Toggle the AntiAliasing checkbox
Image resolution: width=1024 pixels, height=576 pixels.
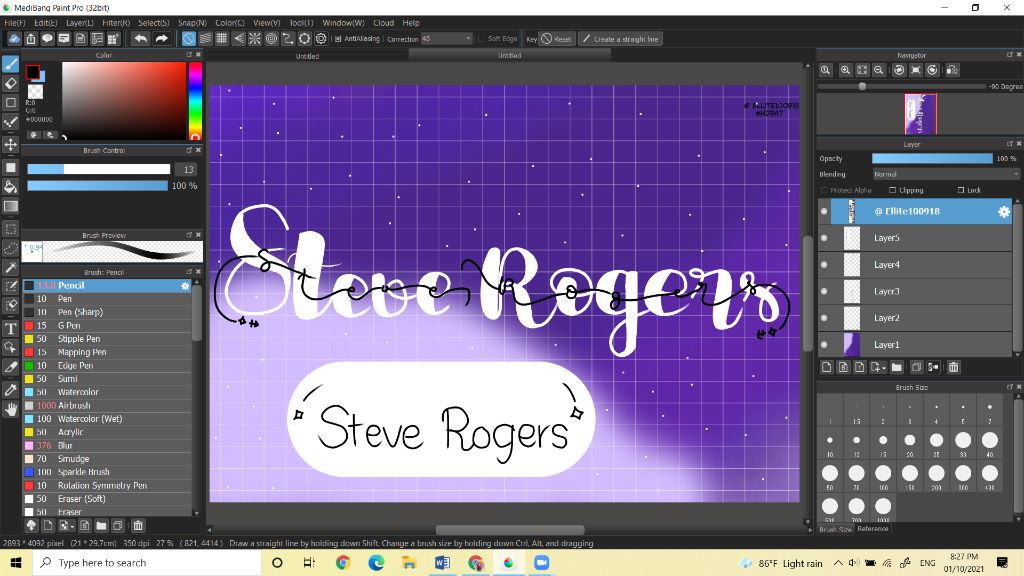coord(338,39)
